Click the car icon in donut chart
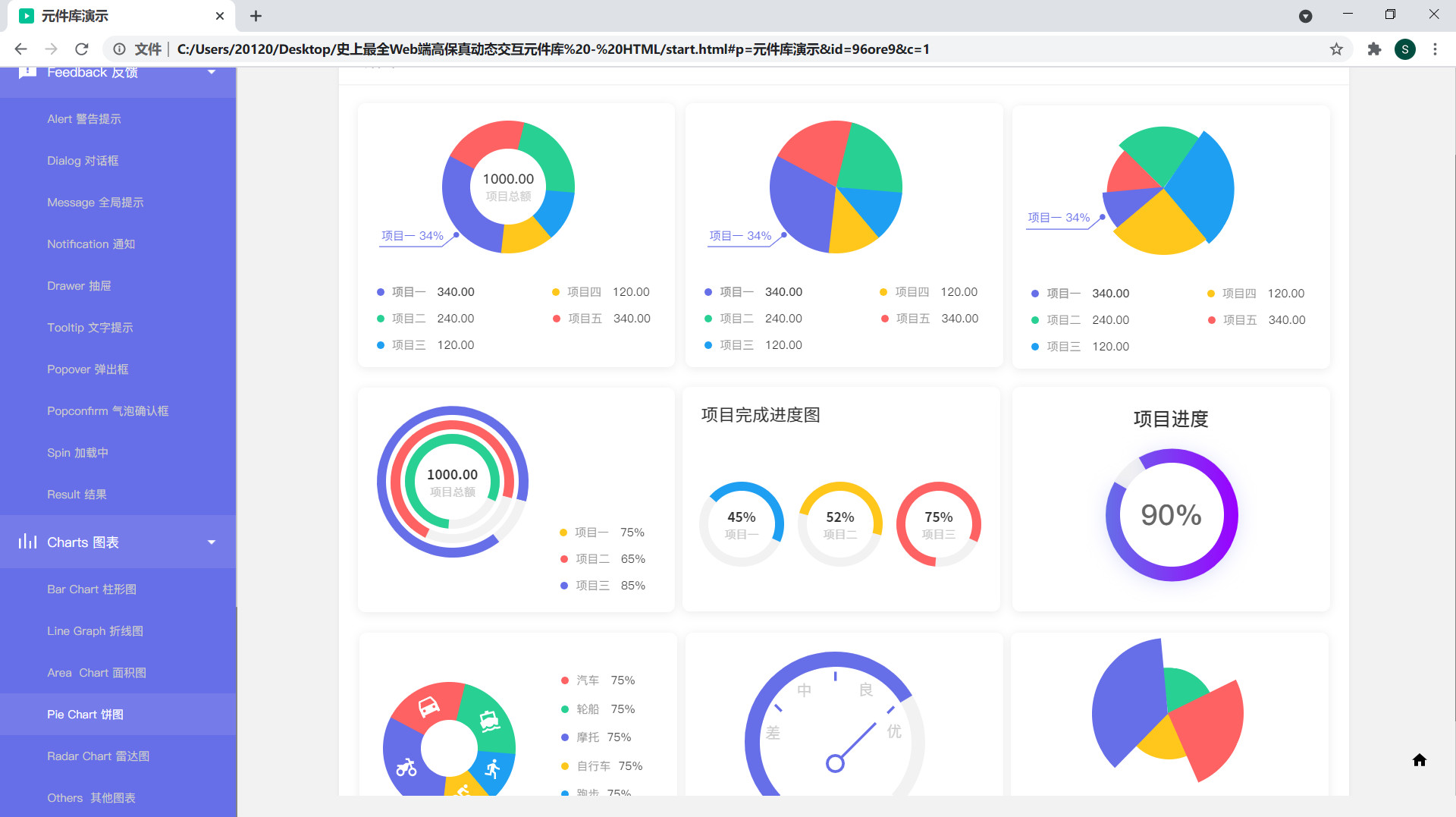Viewport: 1456px width, 817px height. tap(428, 707)
